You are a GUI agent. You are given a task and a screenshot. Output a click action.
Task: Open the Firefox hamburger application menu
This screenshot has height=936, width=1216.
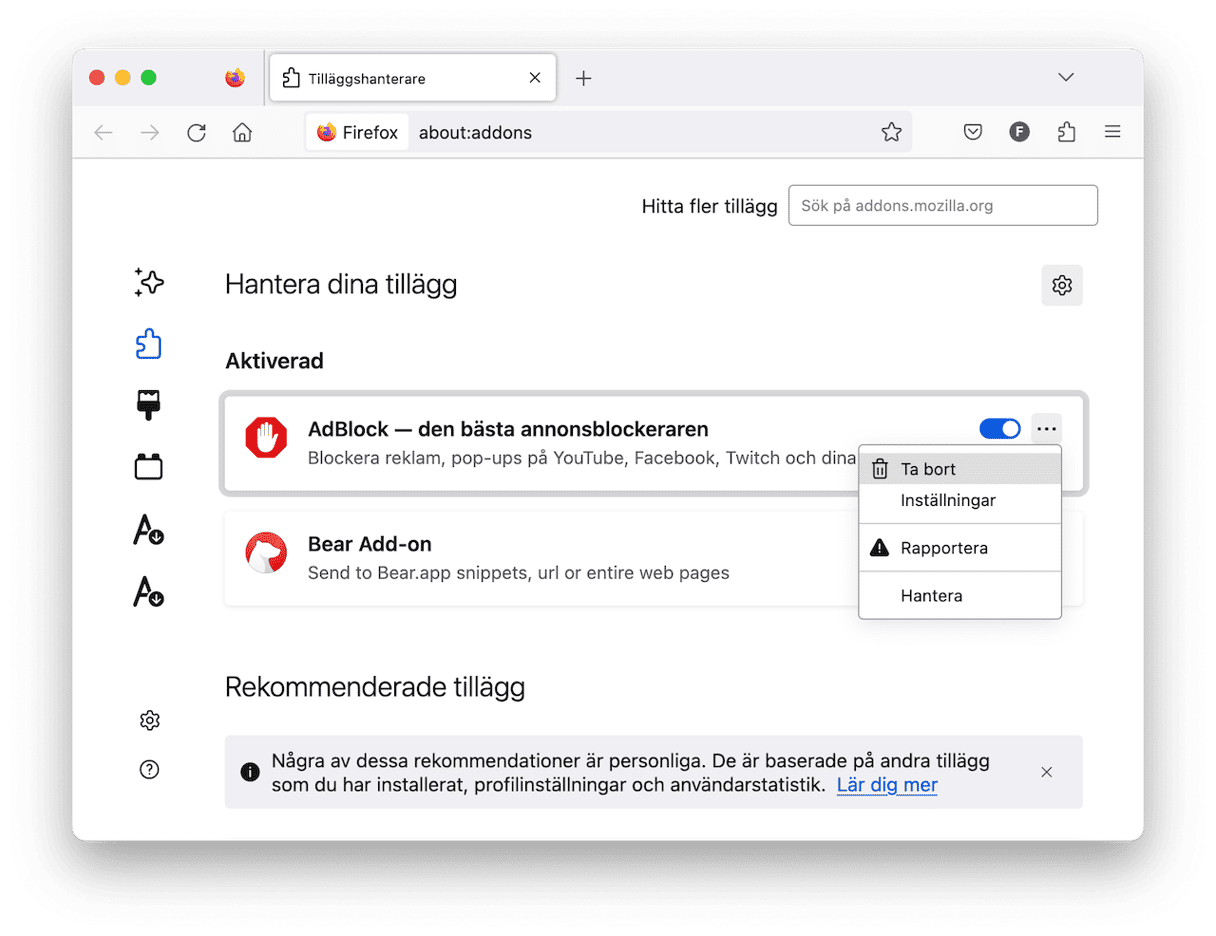click(1112, 132)
